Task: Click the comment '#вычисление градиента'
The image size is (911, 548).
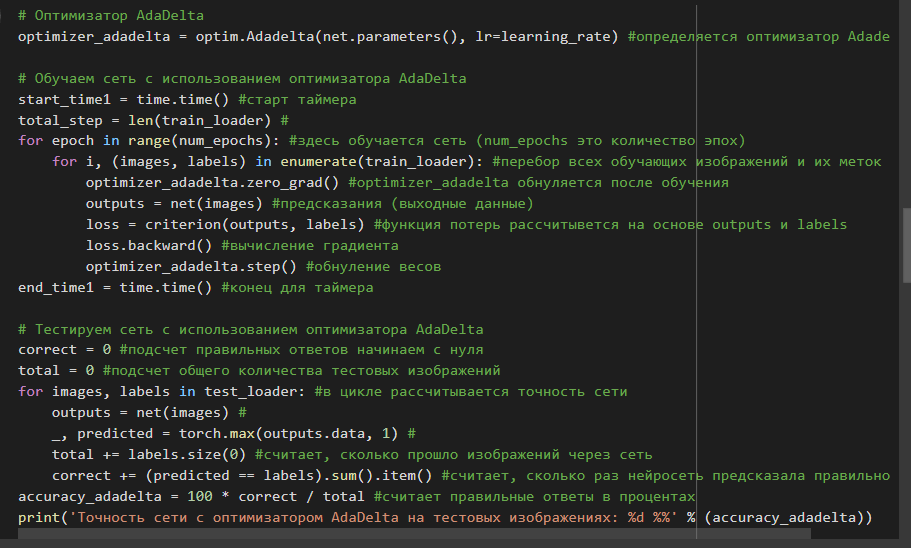Action: 310,245
